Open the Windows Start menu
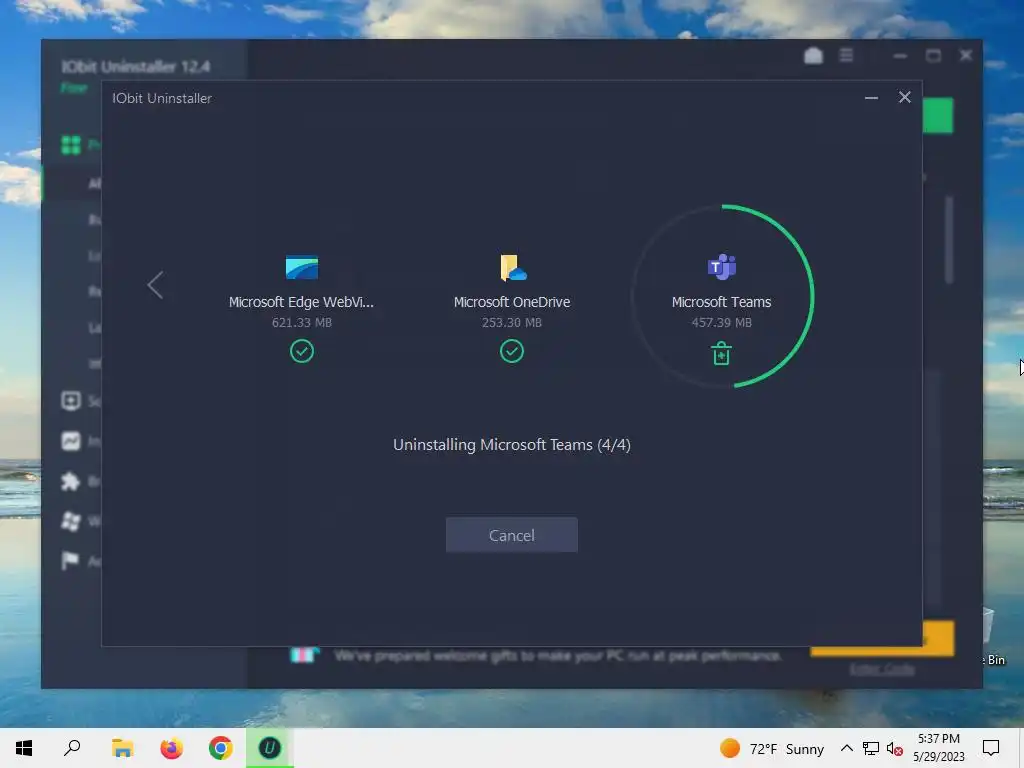Screen dimensions: 1024x768 click(24, 748)
